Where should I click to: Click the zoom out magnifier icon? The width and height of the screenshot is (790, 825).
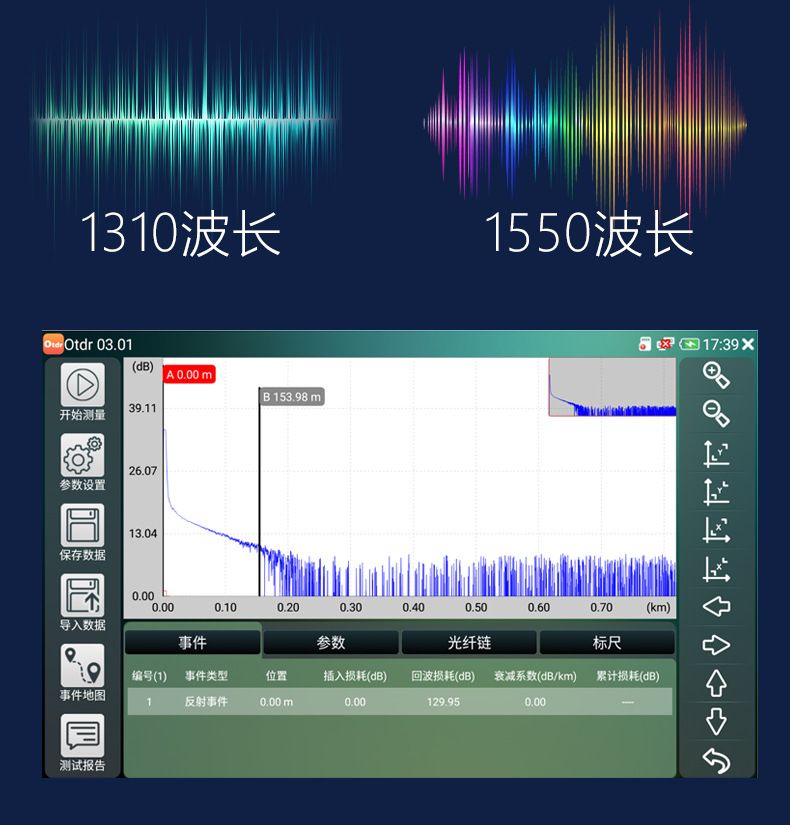click(716, 413)
